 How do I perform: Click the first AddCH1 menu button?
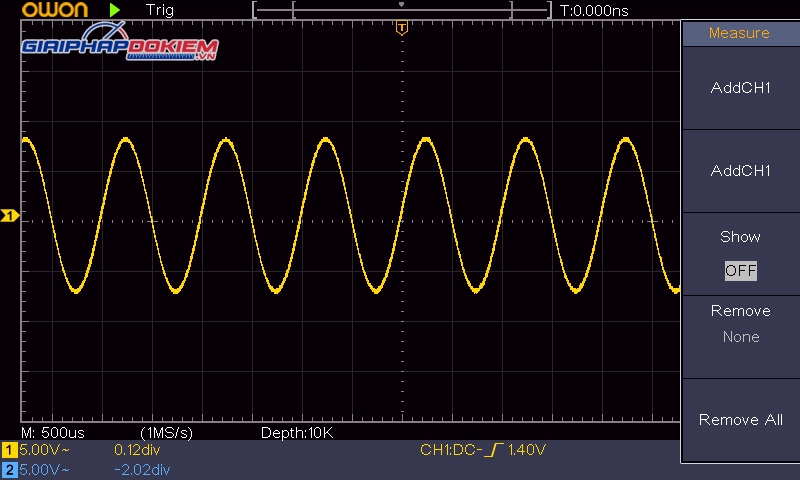tap(741, 88)
